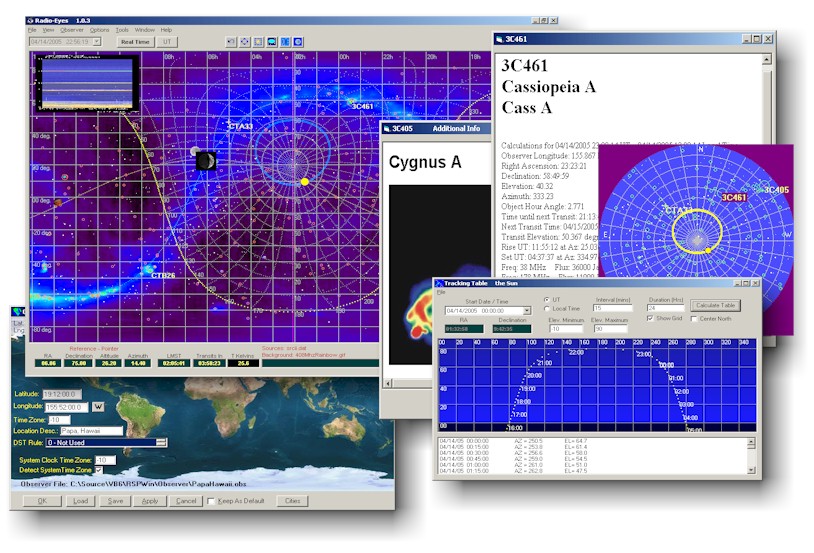Viewport: 814px width, 553px height.
Task: Expand the Radio-Eyes date/time dropdown
Action: click(x=97, y=42)
